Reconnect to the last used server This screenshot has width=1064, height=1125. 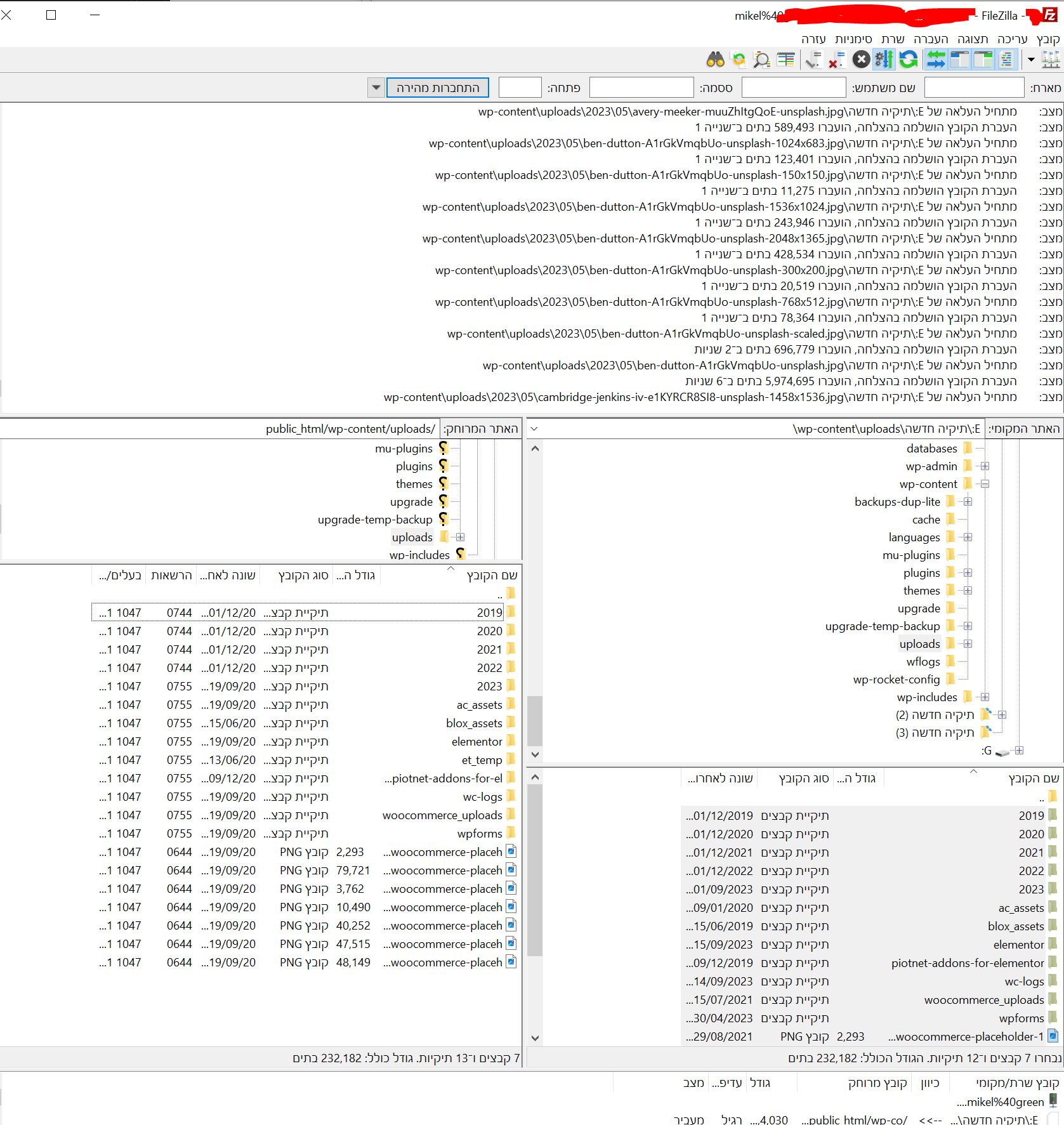pyautogui.click(x=813, y=60)
